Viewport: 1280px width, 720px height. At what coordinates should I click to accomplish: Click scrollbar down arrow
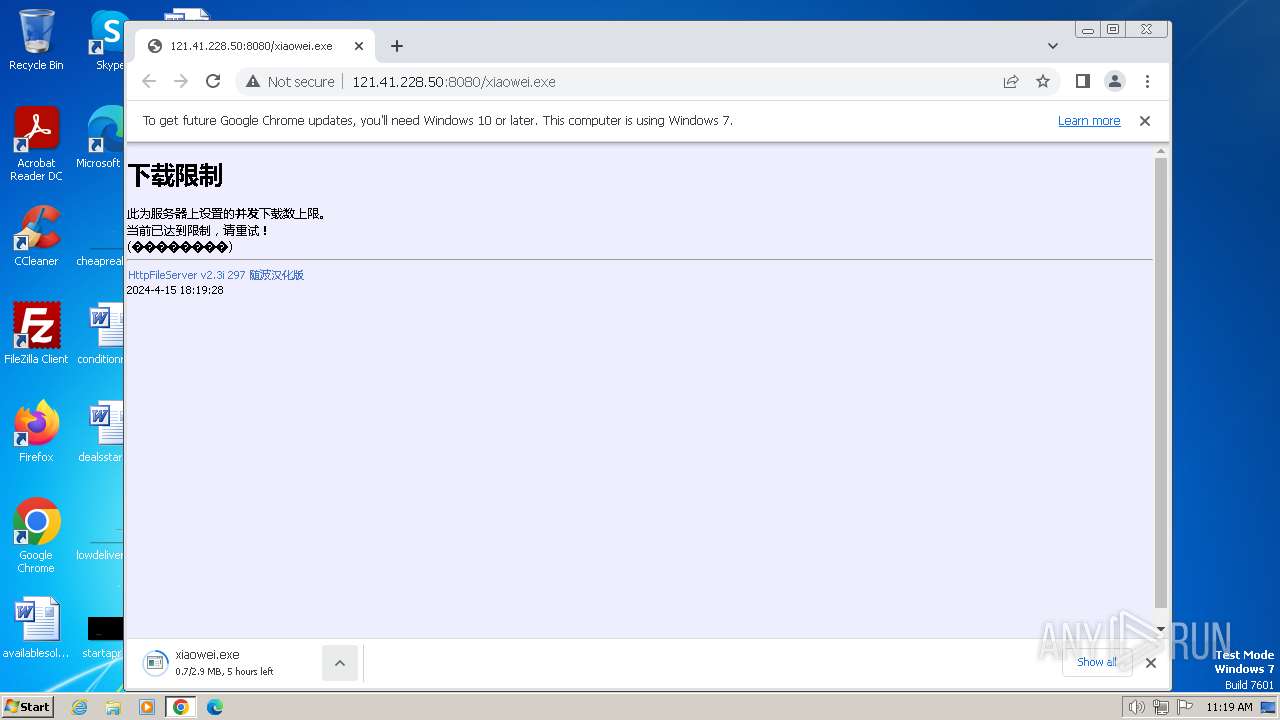(x=1161, y=629)
